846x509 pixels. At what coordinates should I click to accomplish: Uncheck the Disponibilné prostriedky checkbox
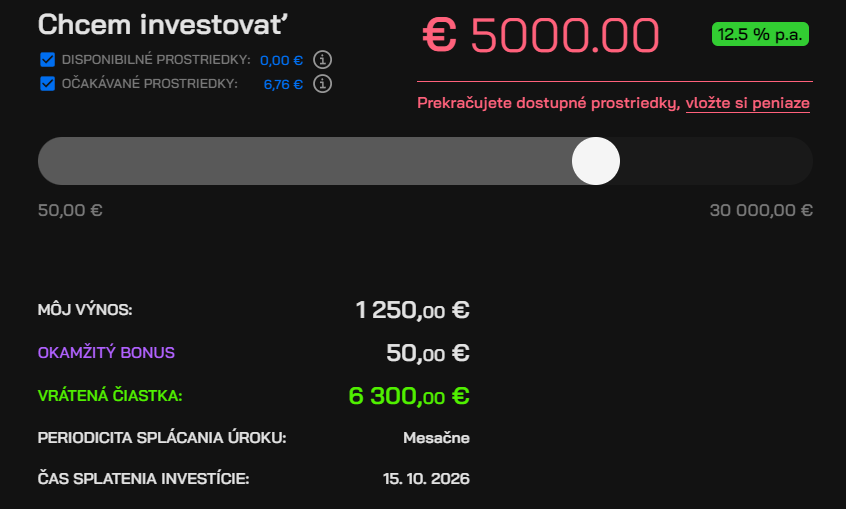point(47,59)
